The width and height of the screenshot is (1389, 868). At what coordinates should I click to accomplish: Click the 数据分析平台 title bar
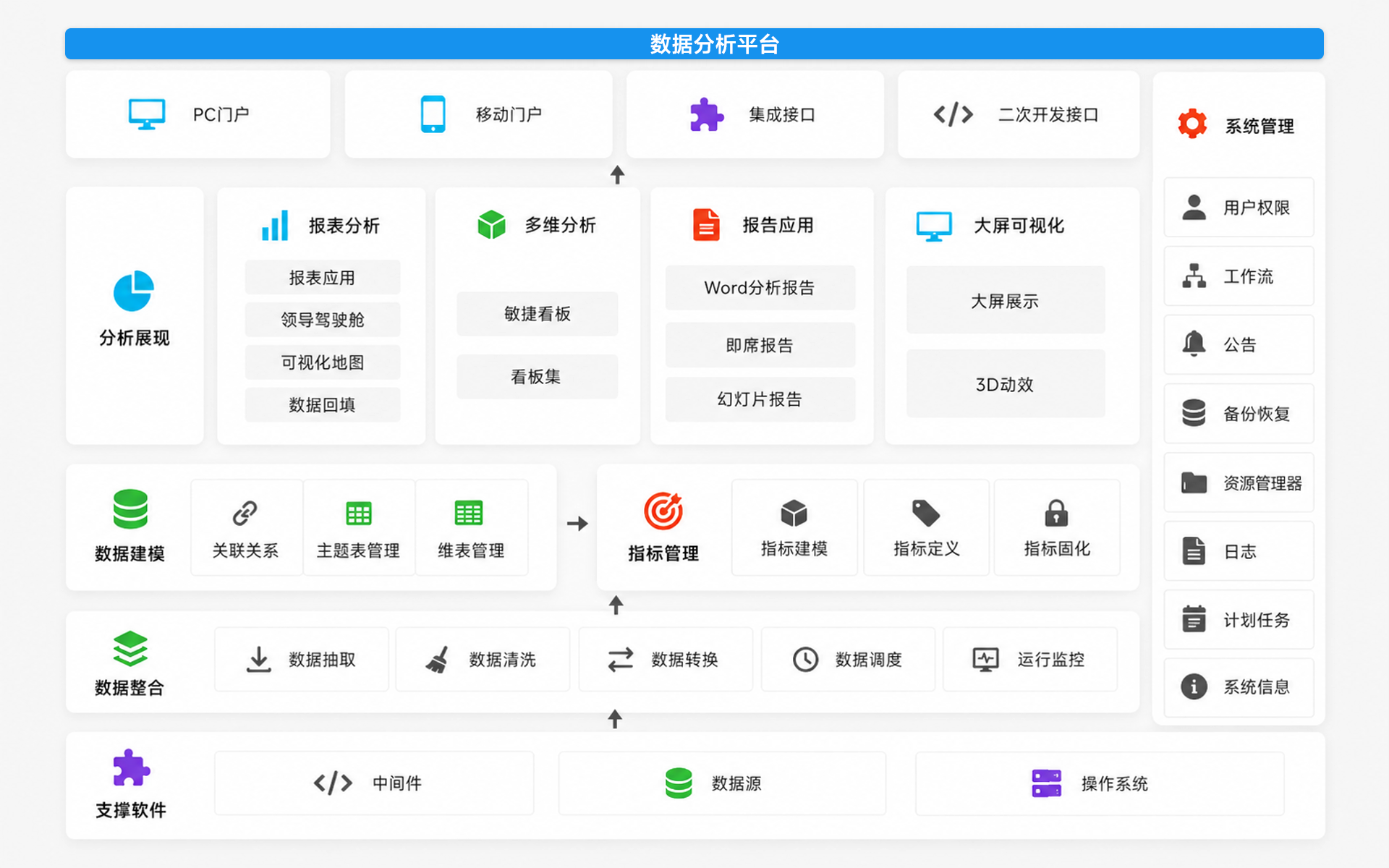click(x=694, y=44)
